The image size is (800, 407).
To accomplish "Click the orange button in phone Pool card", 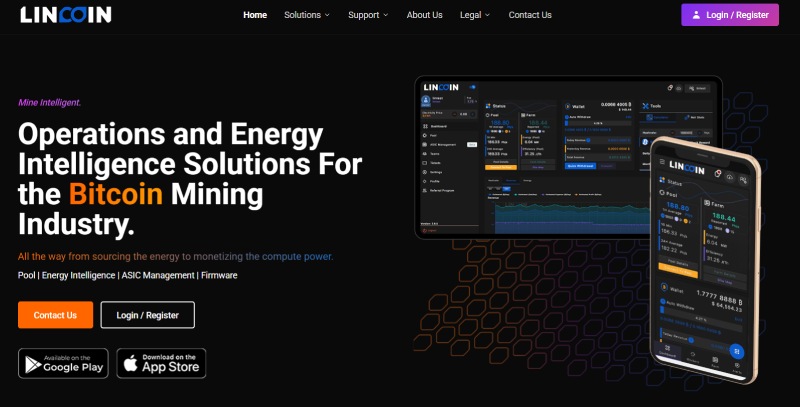I will (x=678, y=270).
